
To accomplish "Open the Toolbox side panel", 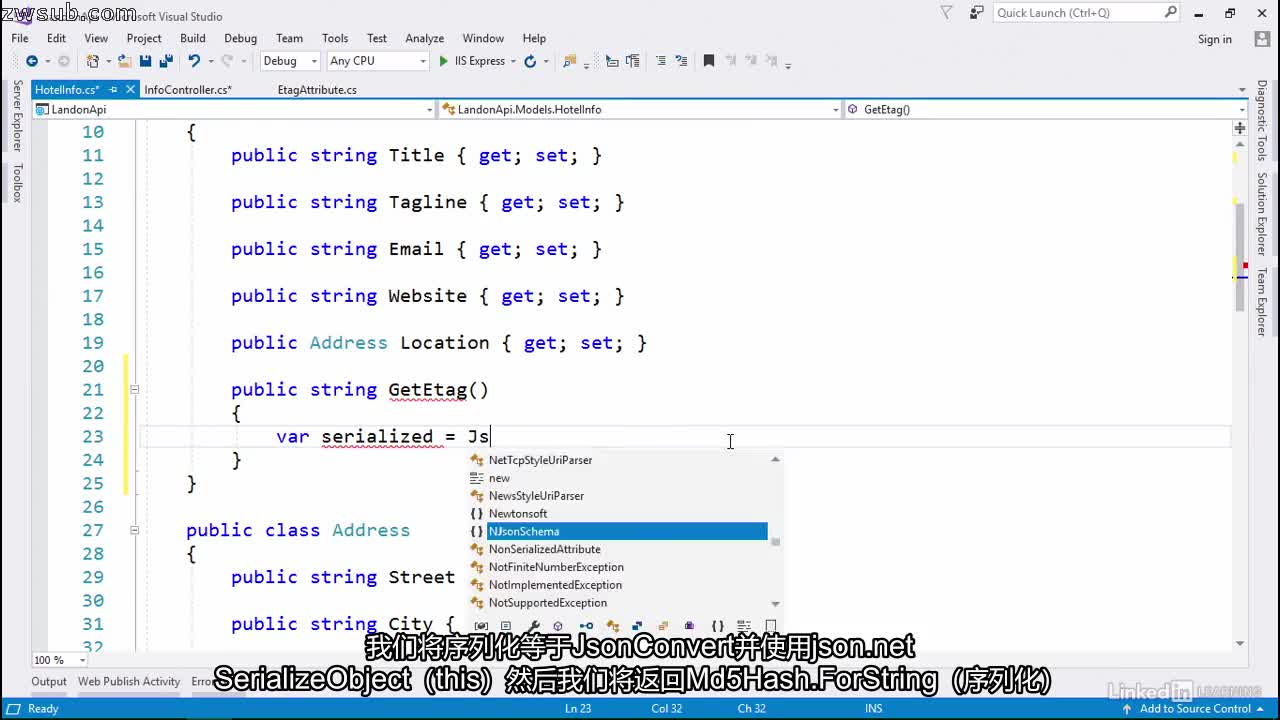I will point(16,182).
